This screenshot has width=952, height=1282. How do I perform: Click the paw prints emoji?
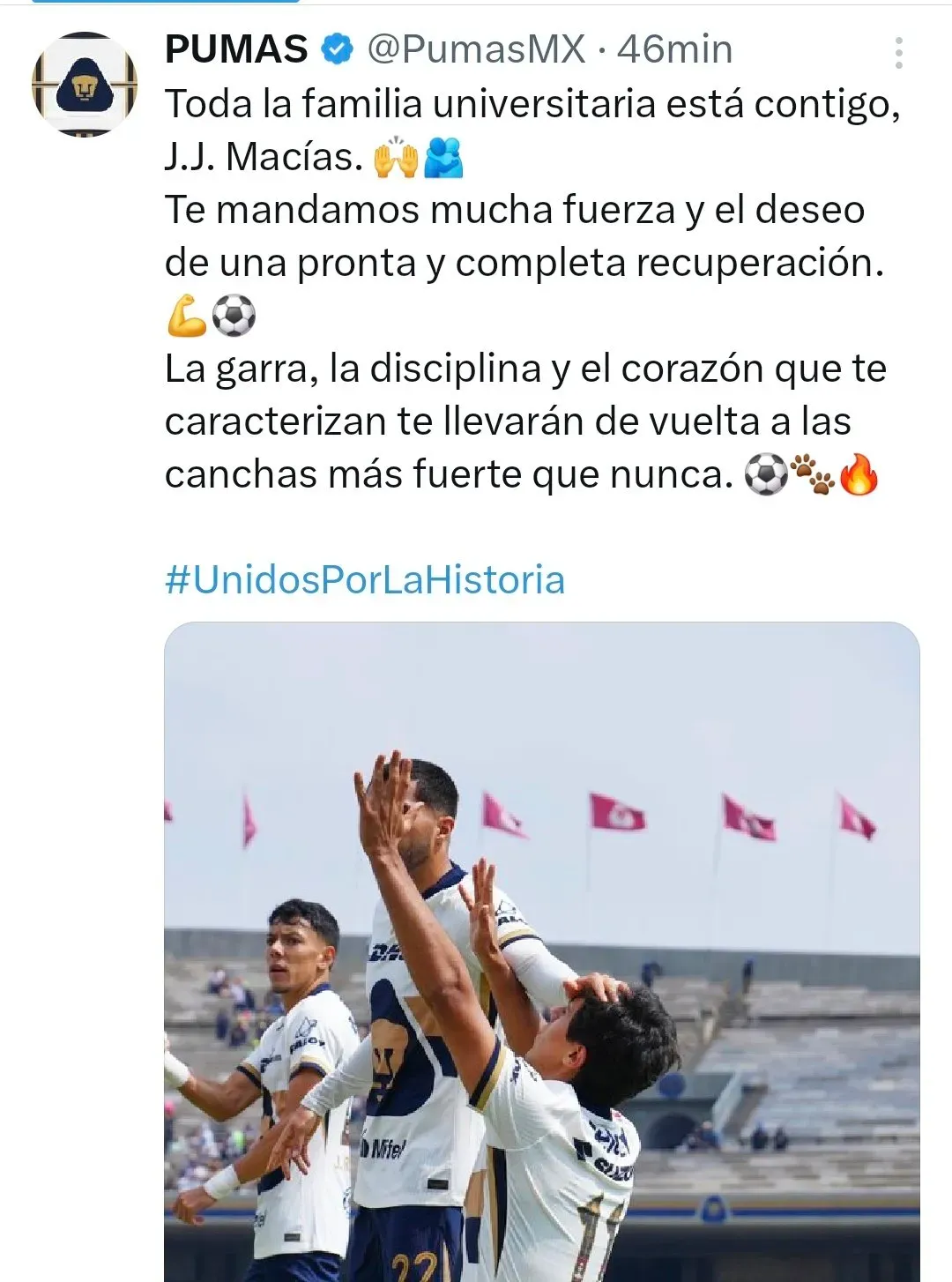812,474
